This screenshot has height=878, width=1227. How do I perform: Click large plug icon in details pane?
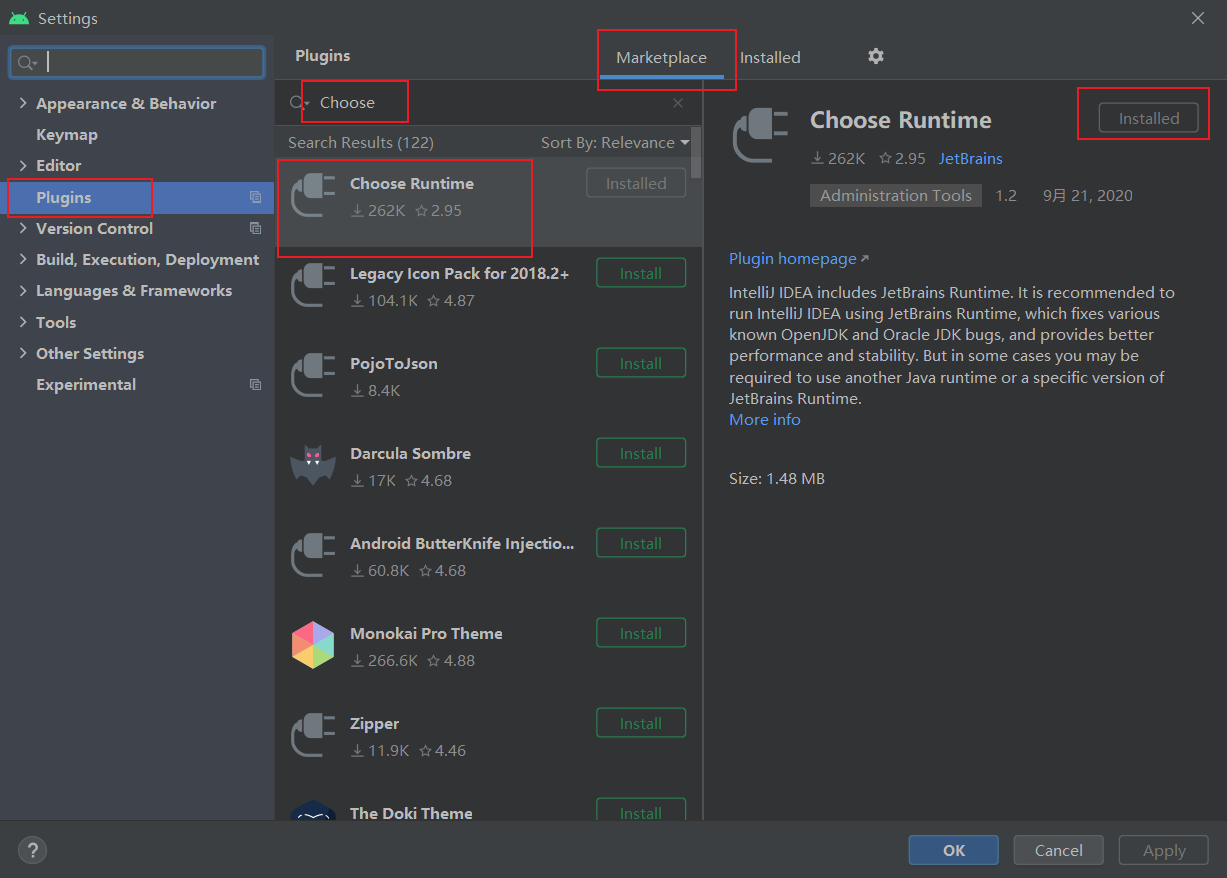point(763,134)
